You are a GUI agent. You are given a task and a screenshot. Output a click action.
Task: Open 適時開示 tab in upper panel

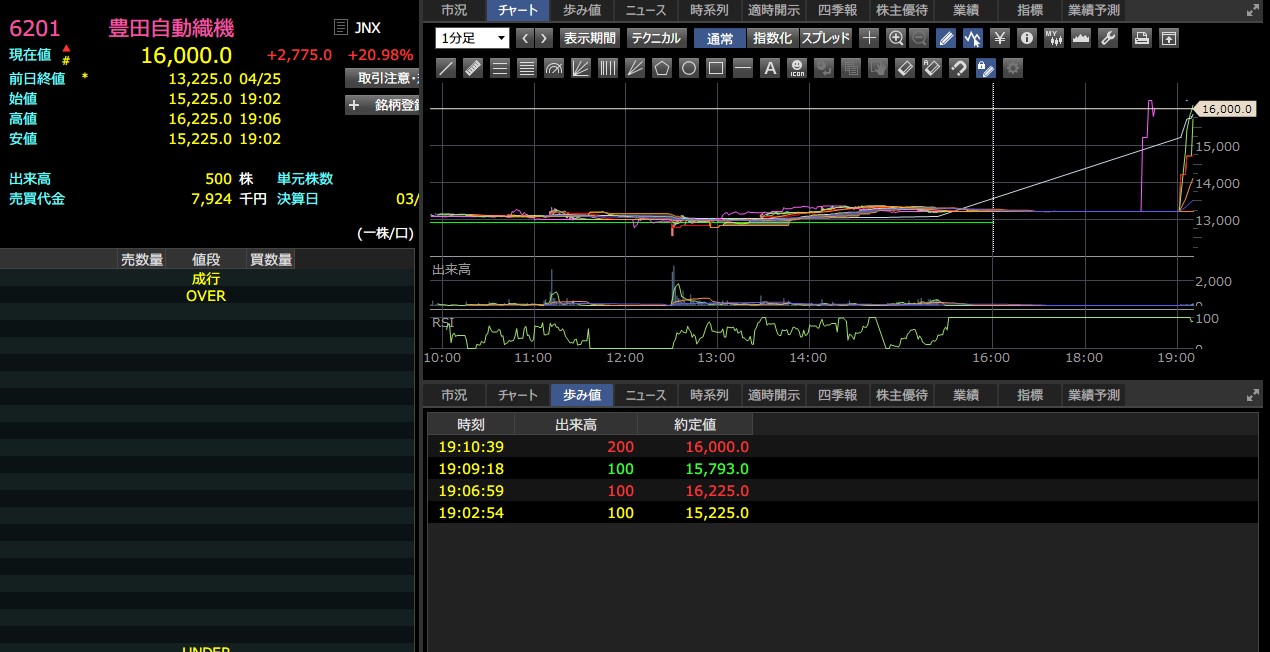click(x=774, y=10)
